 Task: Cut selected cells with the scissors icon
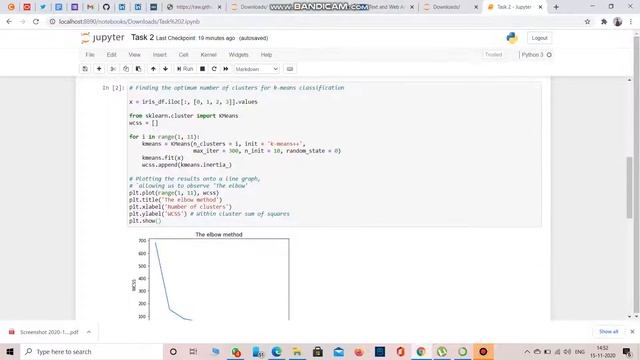pyautogui.click(x=113, y=69)
